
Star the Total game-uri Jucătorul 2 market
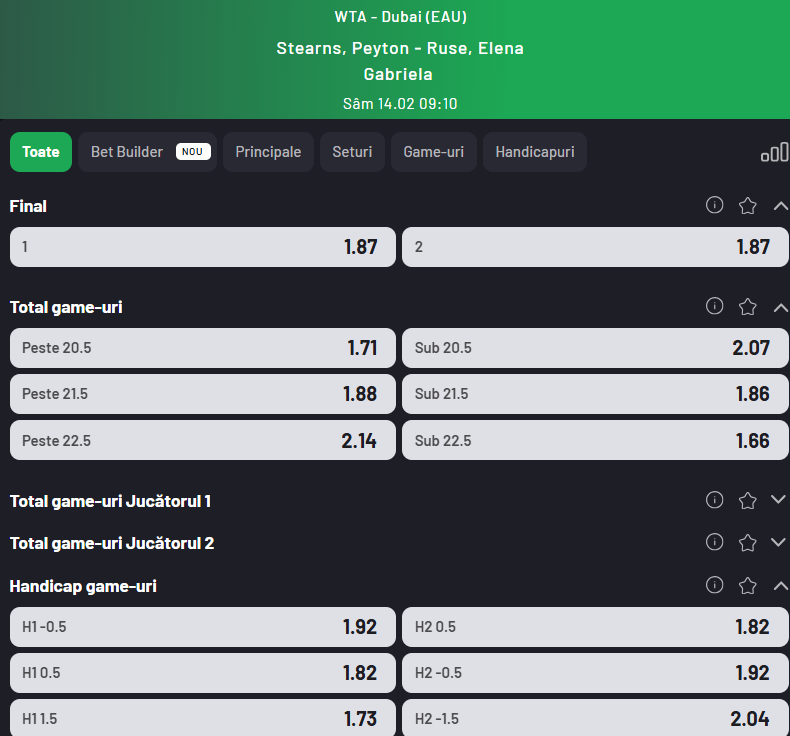[x=747, y=543]
